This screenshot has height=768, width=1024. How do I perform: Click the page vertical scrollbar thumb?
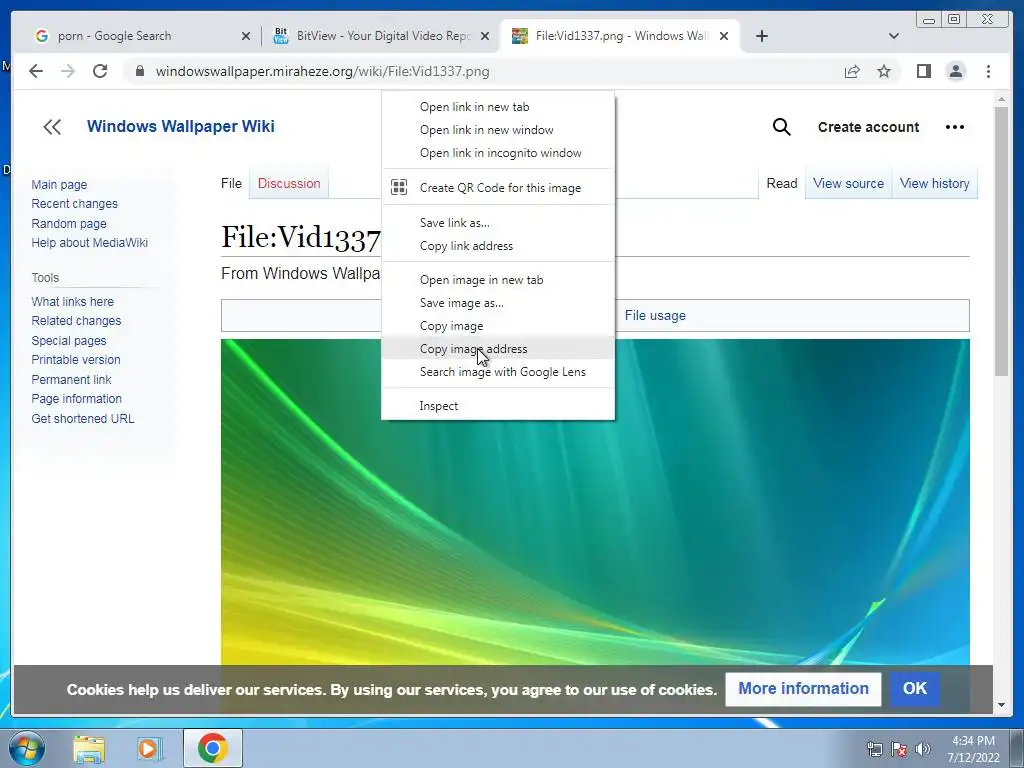(1001, 242)
